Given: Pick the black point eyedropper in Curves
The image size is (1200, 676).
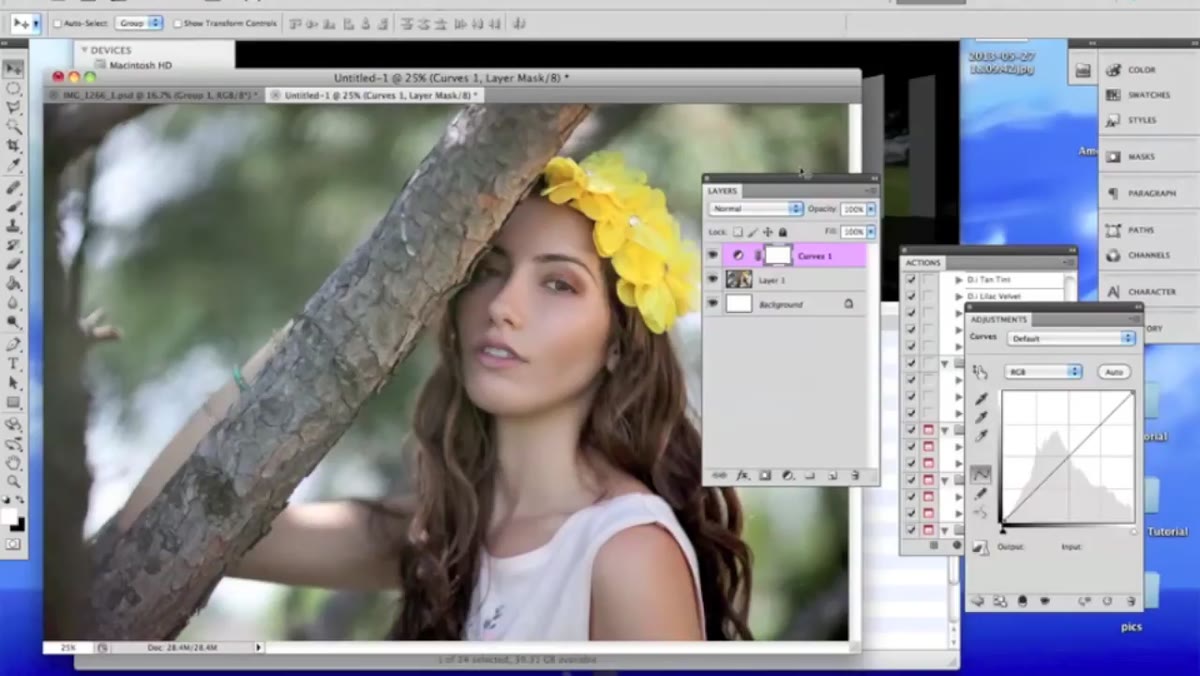Looking at the screenshot, I should pos(982,398).
